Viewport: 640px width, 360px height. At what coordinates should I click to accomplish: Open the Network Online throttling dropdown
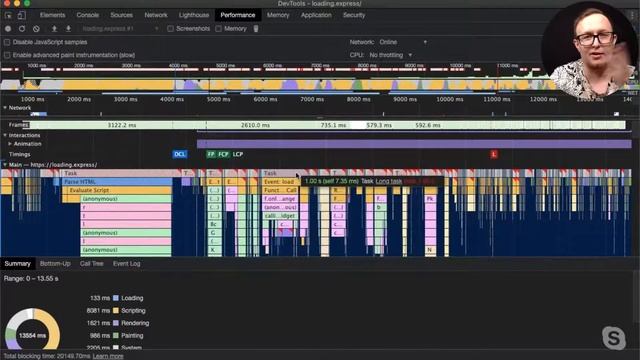(403, 42)
